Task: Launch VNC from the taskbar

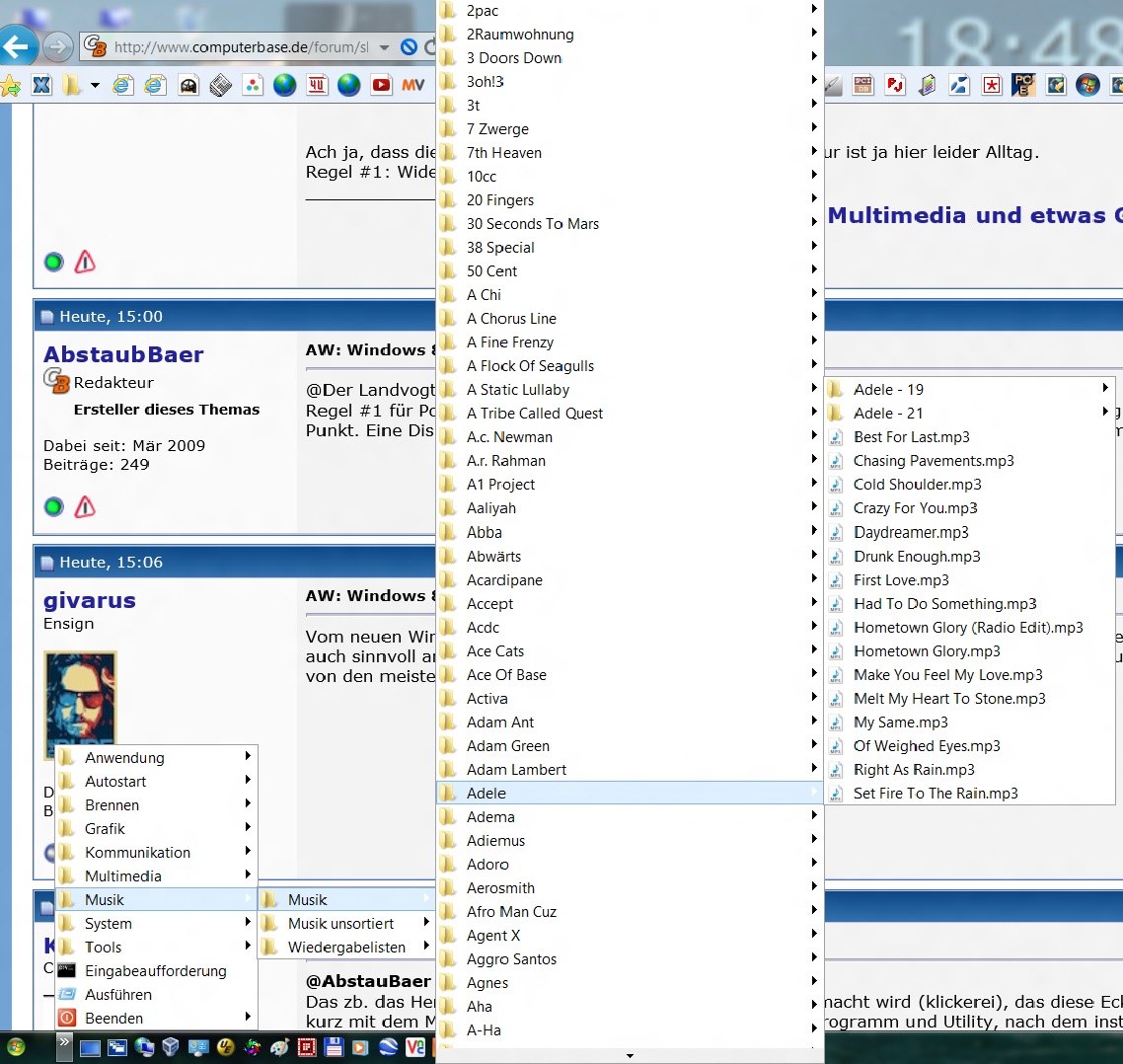Action: point(415,1047)
